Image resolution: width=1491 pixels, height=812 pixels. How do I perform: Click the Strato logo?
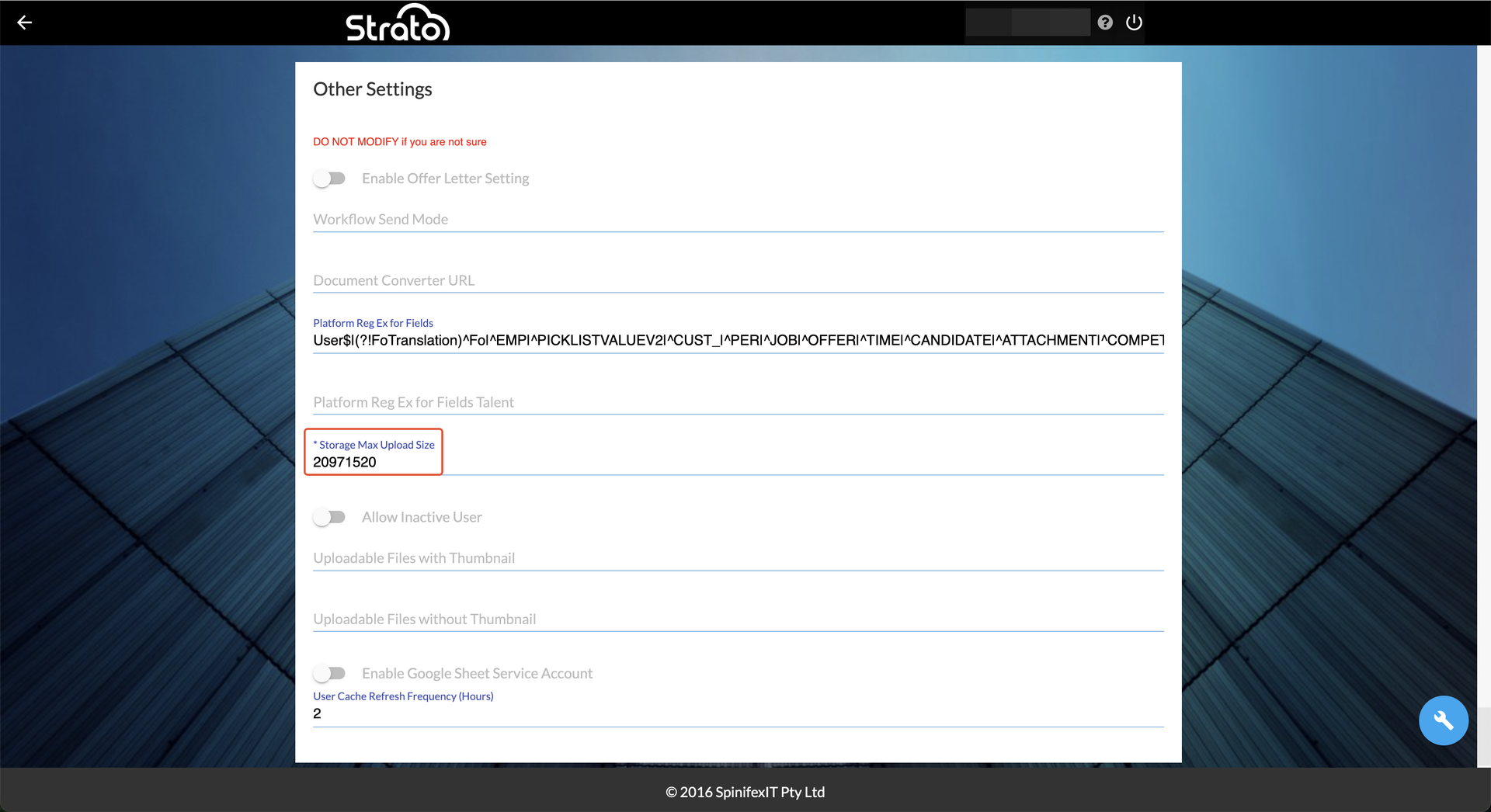(398, 23)
